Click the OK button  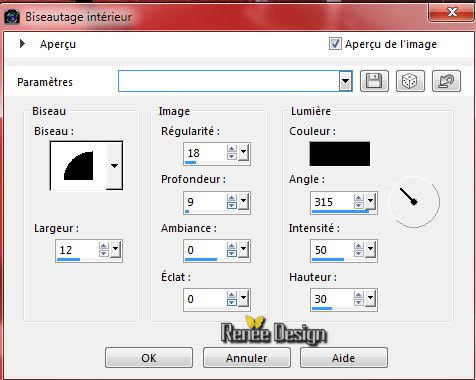[149, 358]
